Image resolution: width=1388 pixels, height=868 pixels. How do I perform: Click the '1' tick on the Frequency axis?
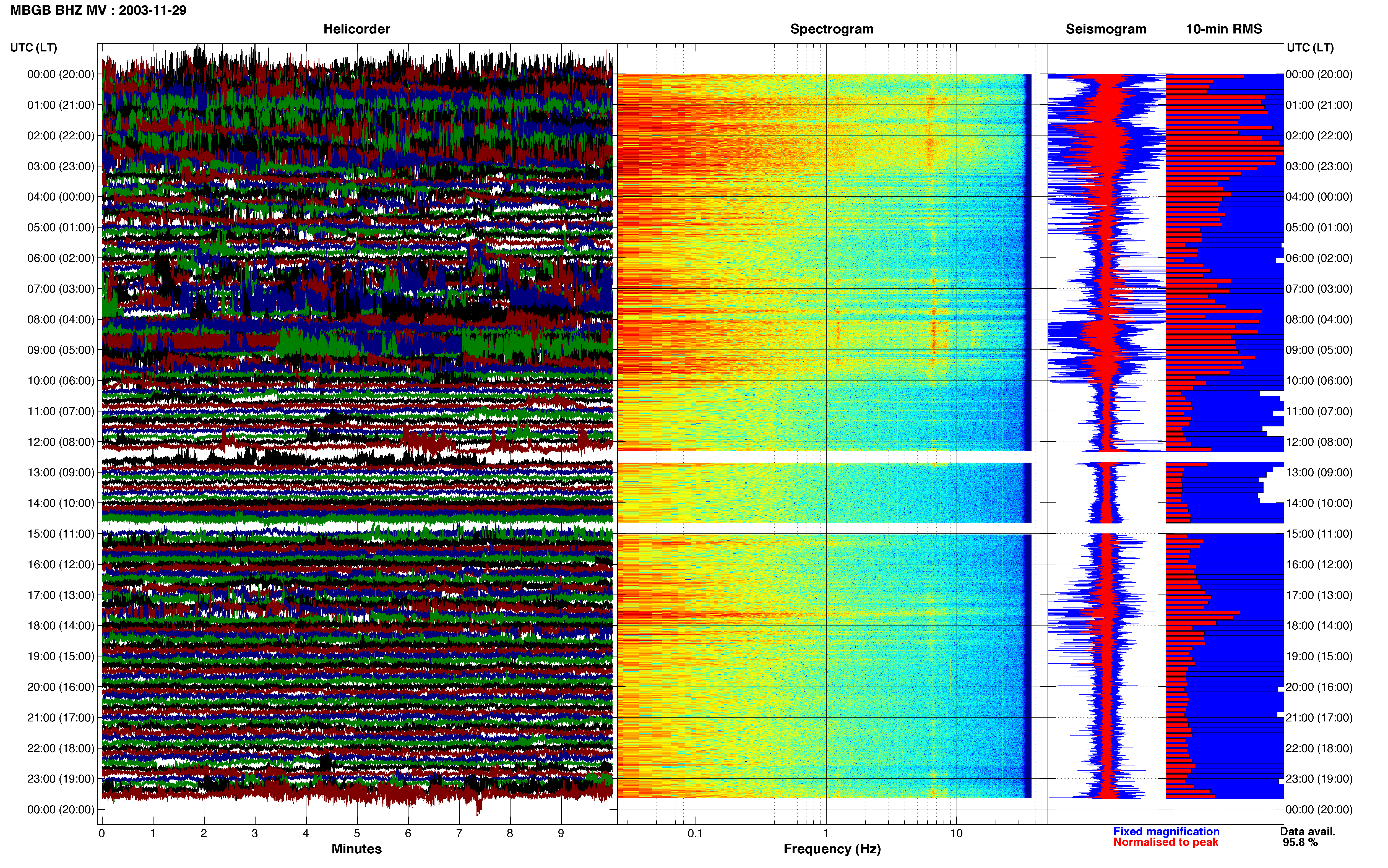click(x=826, y=833)
